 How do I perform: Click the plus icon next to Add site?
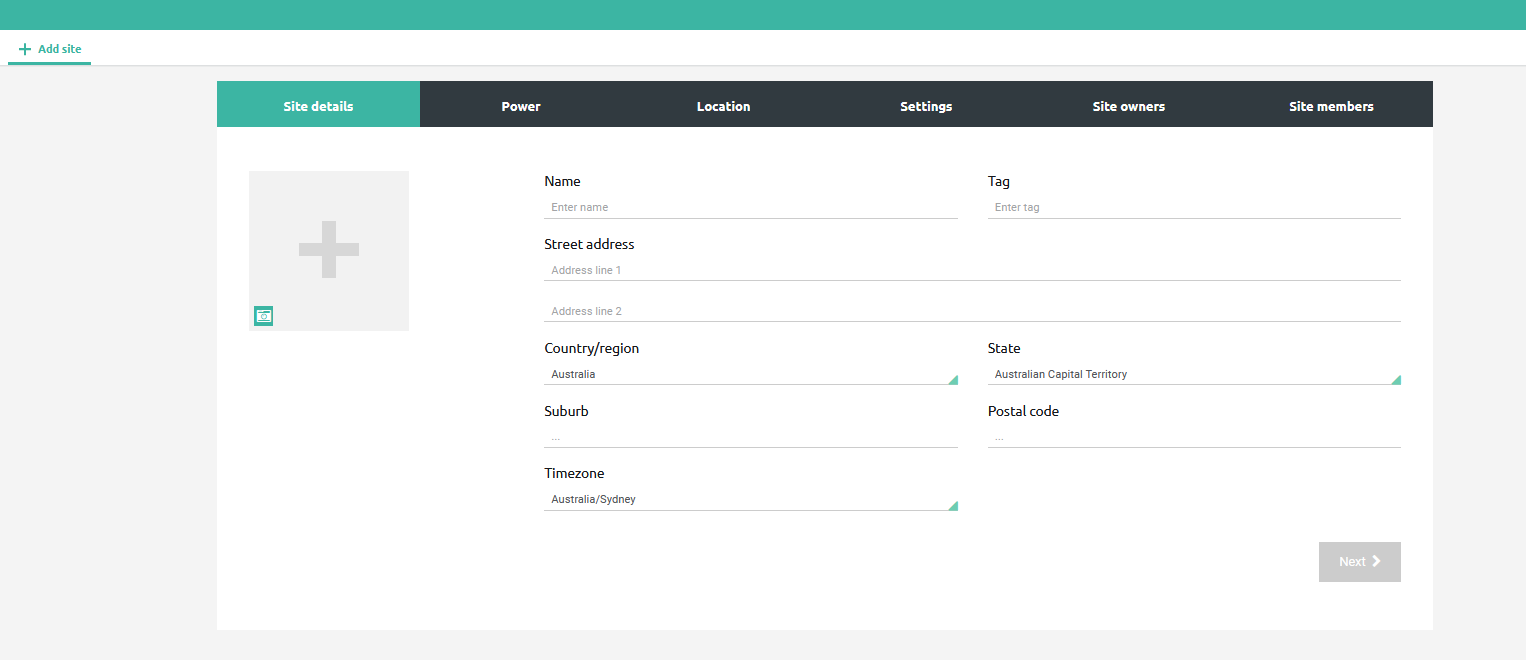(24, 48)
